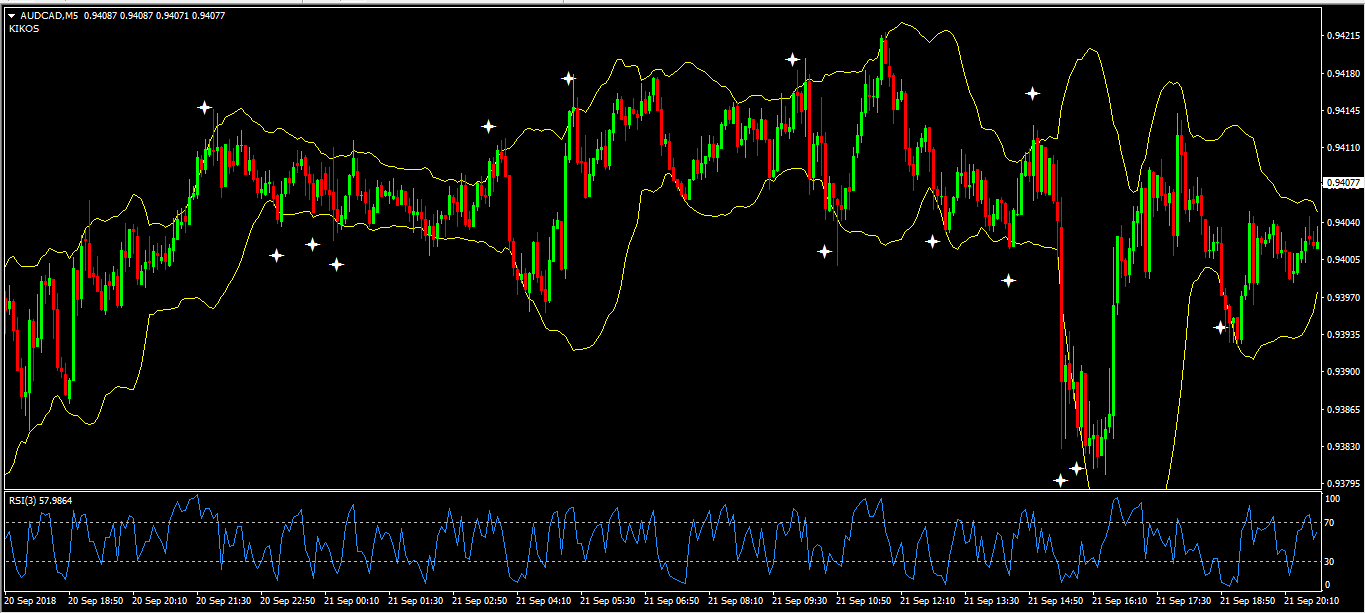Click the highlighted 0.94077 current price tag
The width and height of the screenshot is (1365, 613).
[x=1341, y=183]
